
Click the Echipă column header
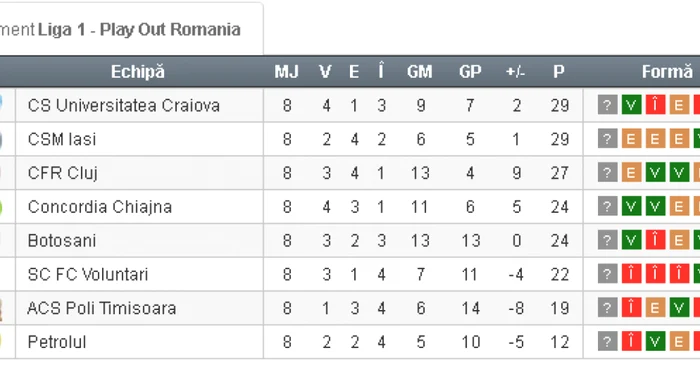(x=138, y=71)
